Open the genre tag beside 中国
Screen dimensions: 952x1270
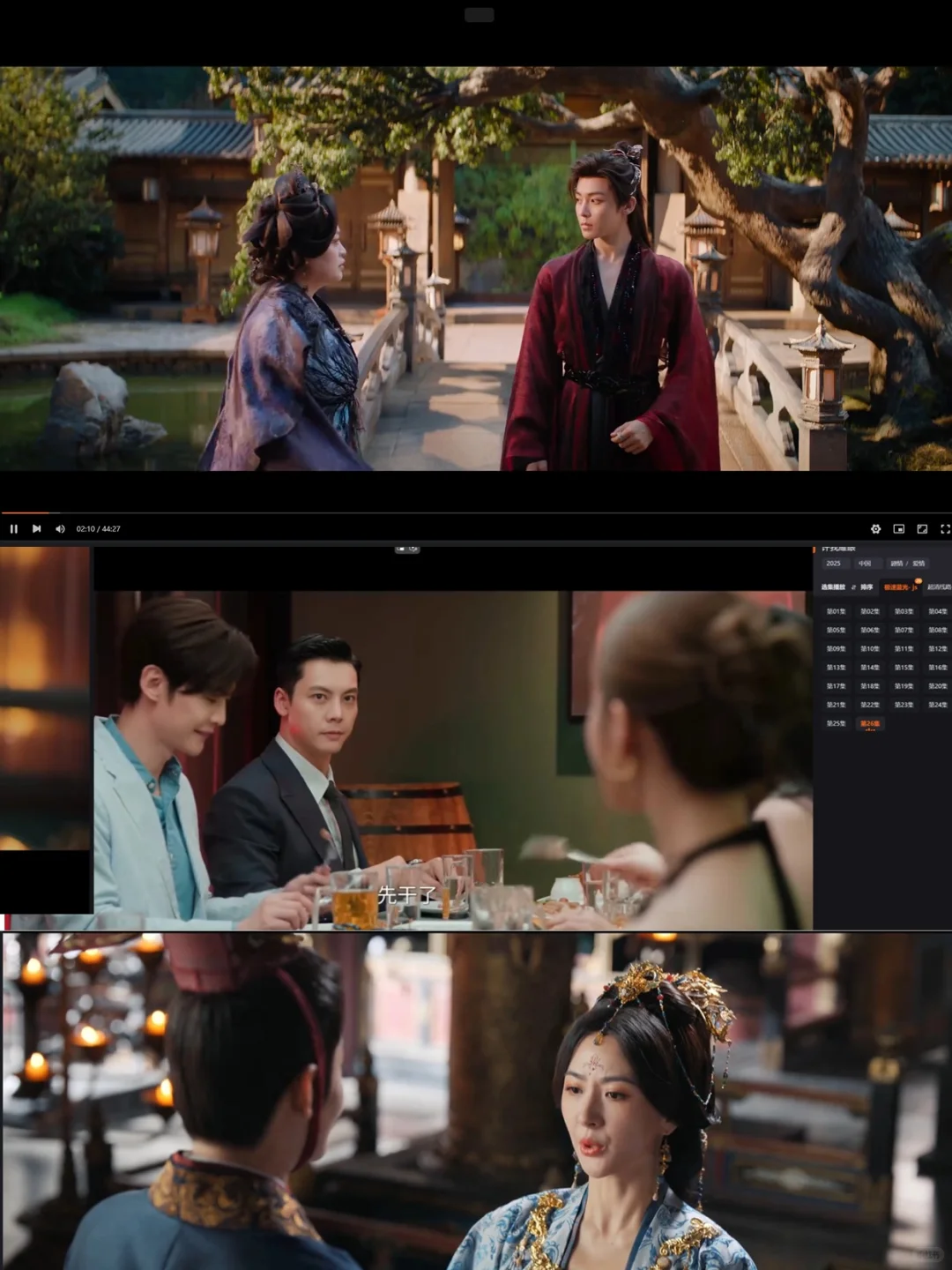[908, 563]
